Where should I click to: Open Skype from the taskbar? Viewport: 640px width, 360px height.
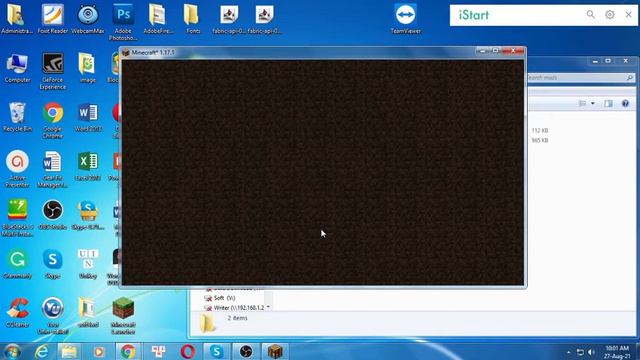pyautogui.click(x=216, y=351)
